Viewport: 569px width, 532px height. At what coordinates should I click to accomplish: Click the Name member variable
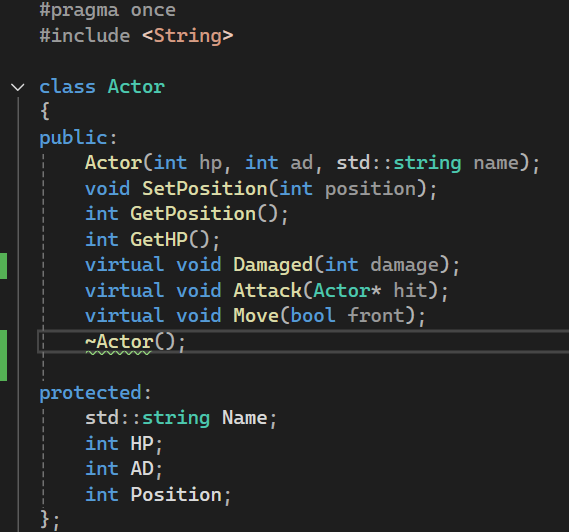tap(245, 418)
